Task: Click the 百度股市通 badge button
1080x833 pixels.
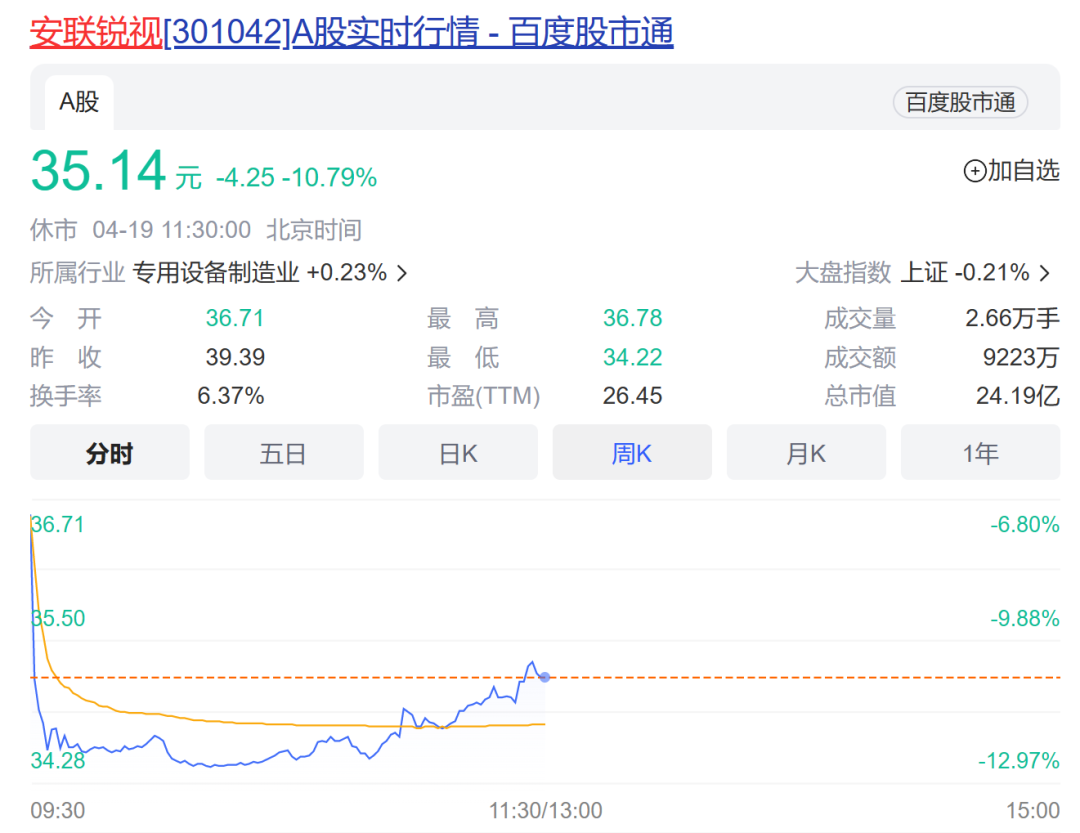Action: [x=960, y=102]
